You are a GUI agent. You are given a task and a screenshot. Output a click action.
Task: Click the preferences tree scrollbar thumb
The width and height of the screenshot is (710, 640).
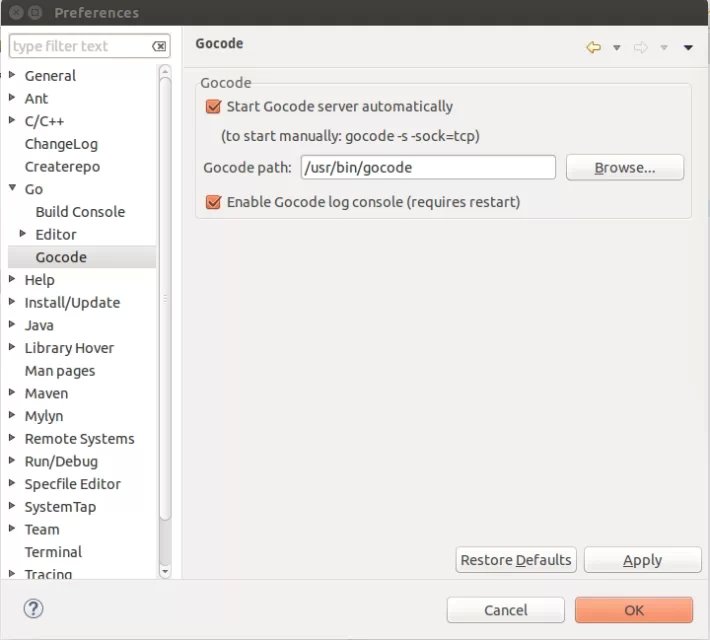coord(165,299)
